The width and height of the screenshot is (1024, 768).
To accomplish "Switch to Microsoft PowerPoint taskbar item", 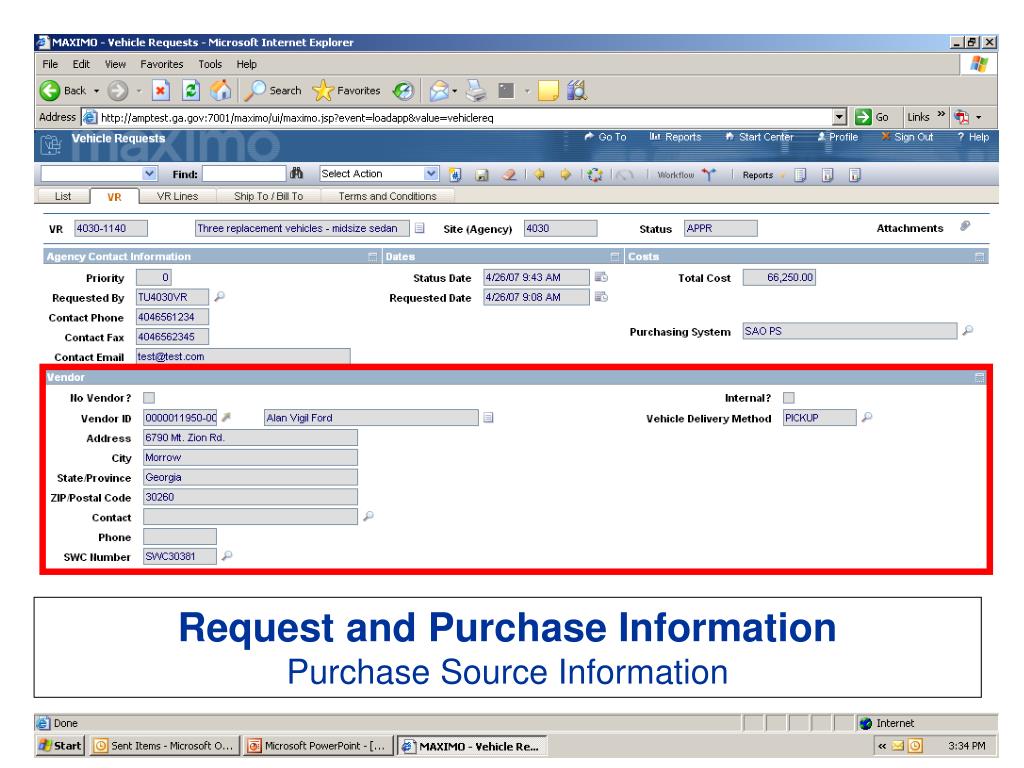I will coord(318,745).
